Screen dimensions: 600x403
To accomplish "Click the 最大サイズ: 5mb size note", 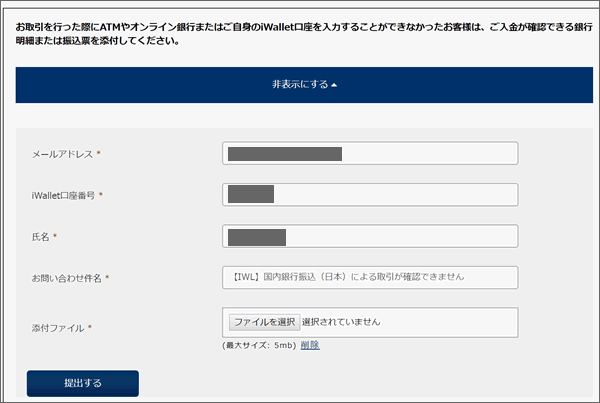I will (x=259, y=346).
